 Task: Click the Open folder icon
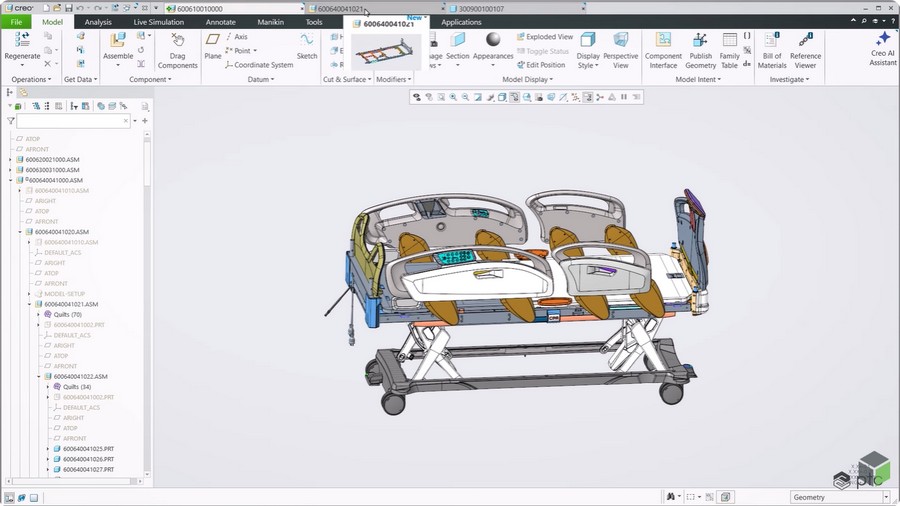click(x=57, y=8)
